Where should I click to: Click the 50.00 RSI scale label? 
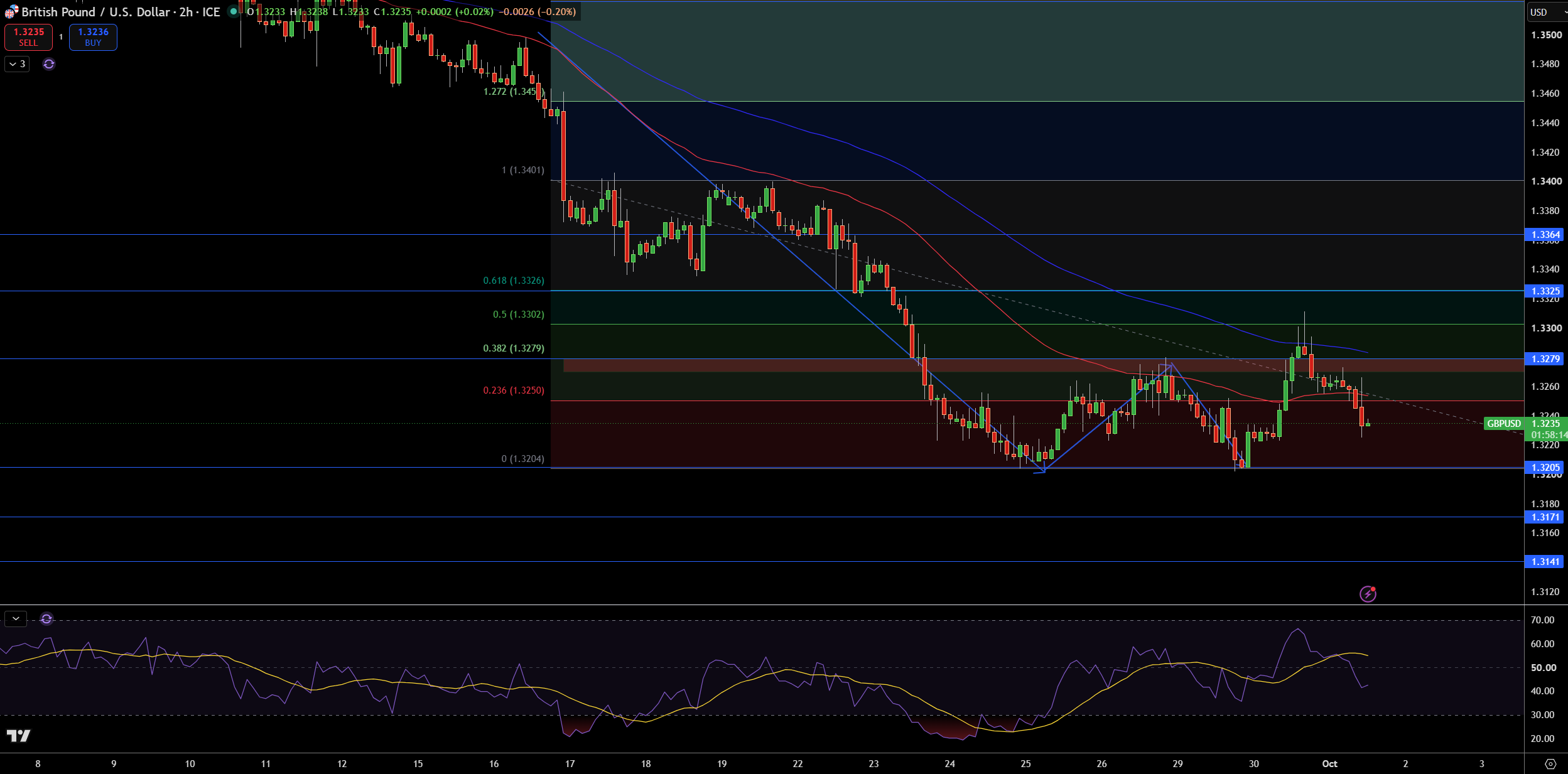(x=1543, y=668)
